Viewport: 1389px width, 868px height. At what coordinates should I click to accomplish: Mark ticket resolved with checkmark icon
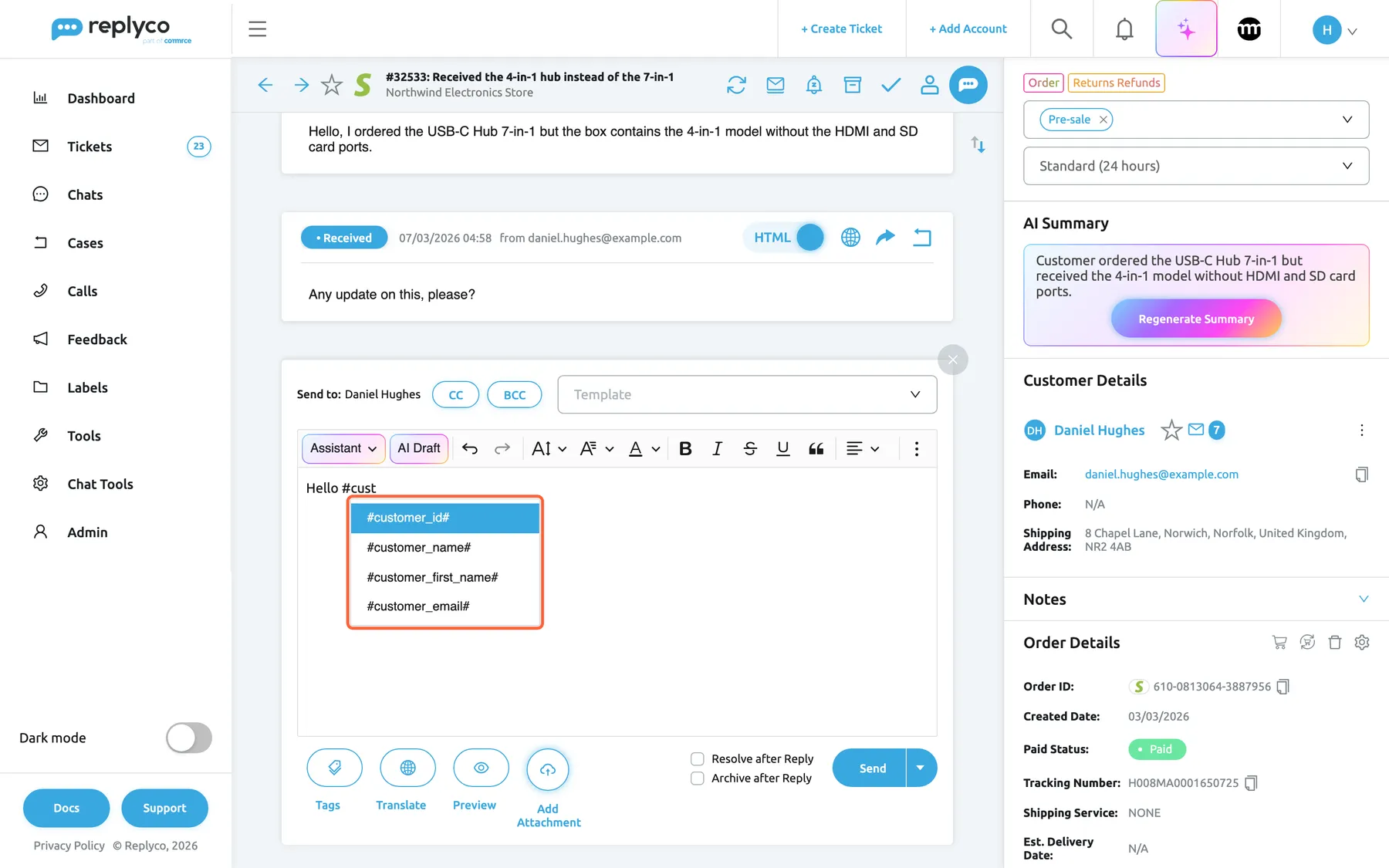891,85
